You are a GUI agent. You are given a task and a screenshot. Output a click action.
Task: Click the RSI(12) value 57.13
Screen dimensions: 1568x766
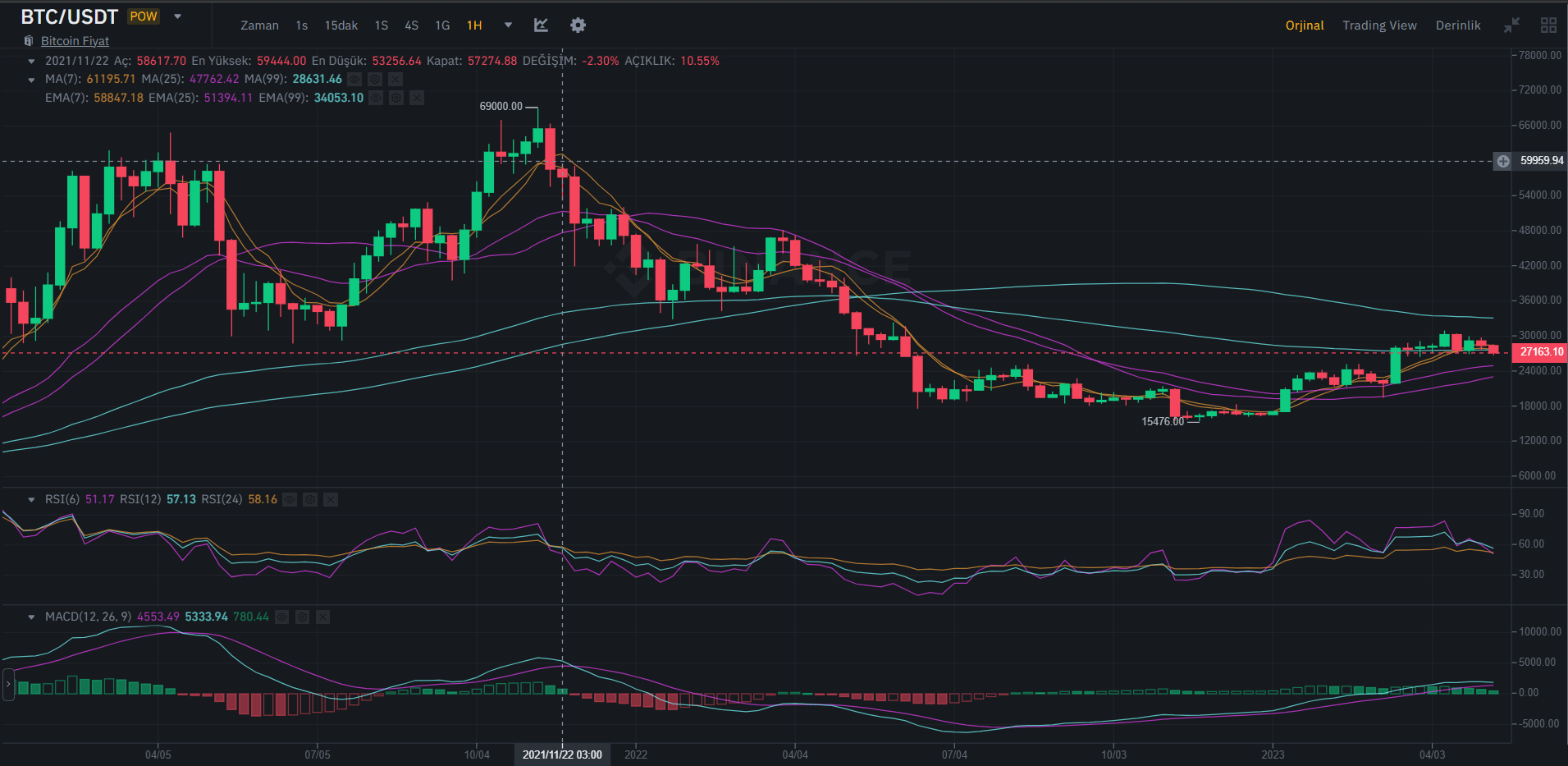click(181, 499)
